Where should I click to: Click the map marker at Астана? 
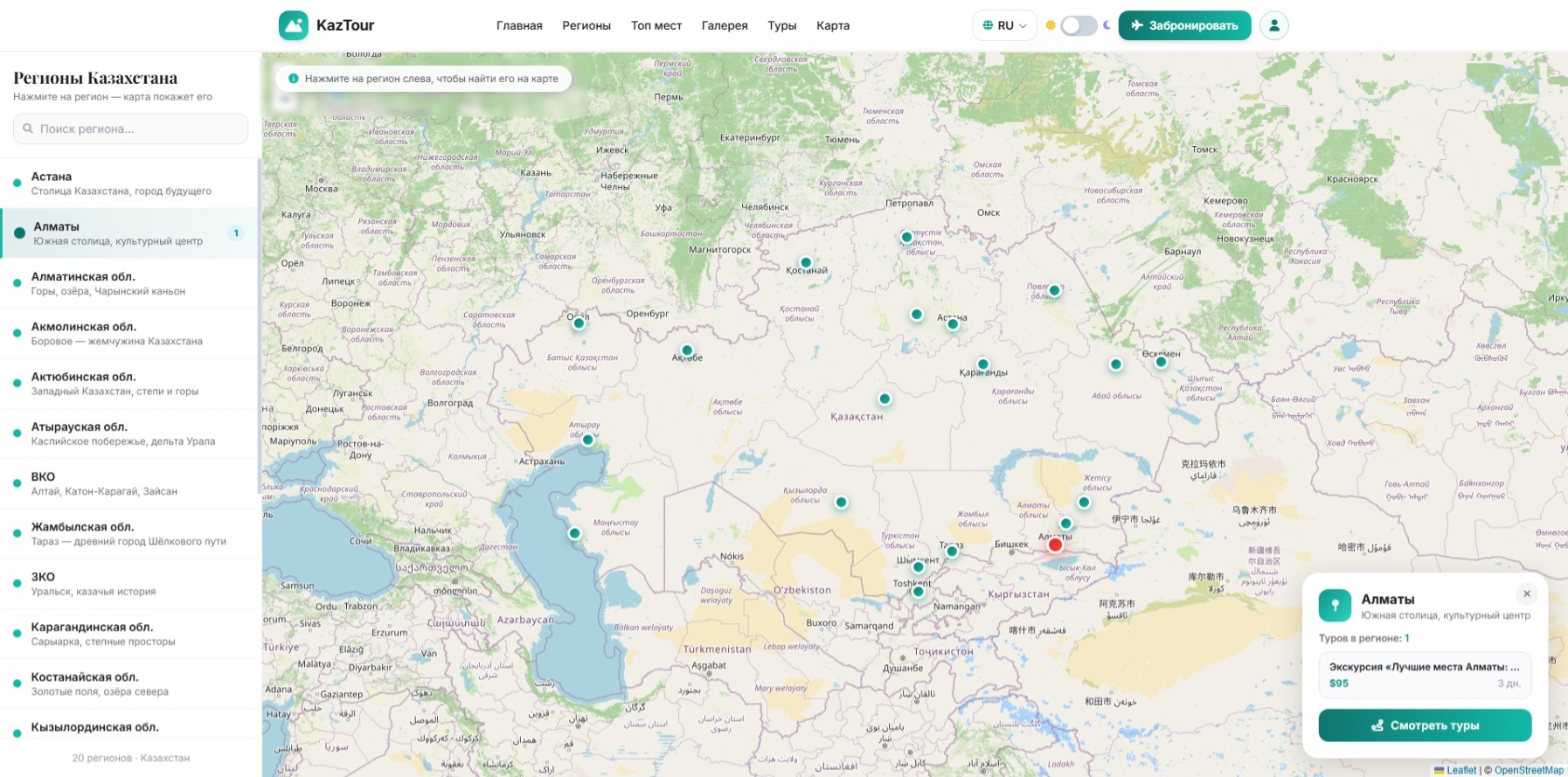[953, 324]
